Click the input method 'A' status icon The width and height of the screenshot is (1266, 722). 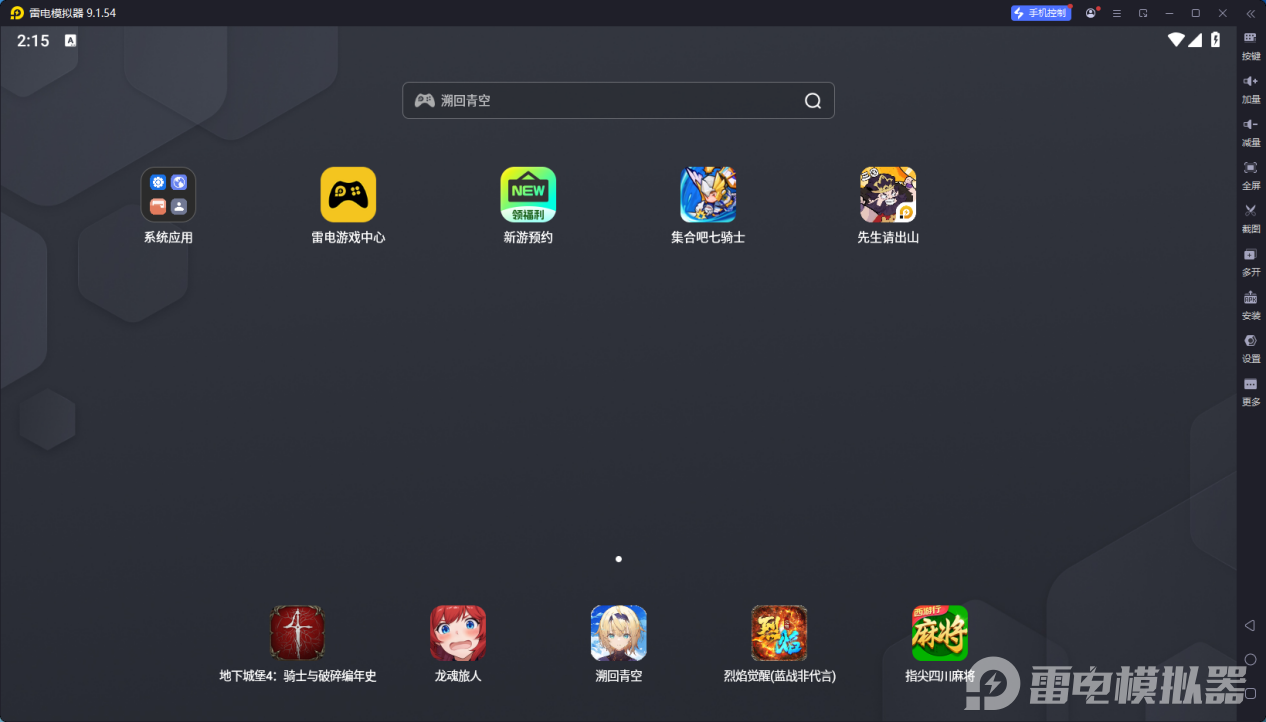(x=71, y=41)
